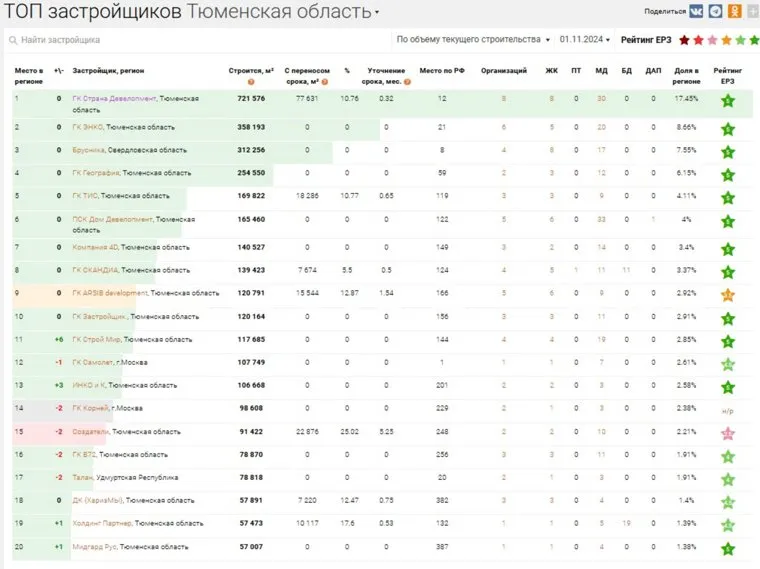Click green rating star for ГК Страна Девелопмент
760x569 pixels.
pyautogui.click(x=728, y=101)
